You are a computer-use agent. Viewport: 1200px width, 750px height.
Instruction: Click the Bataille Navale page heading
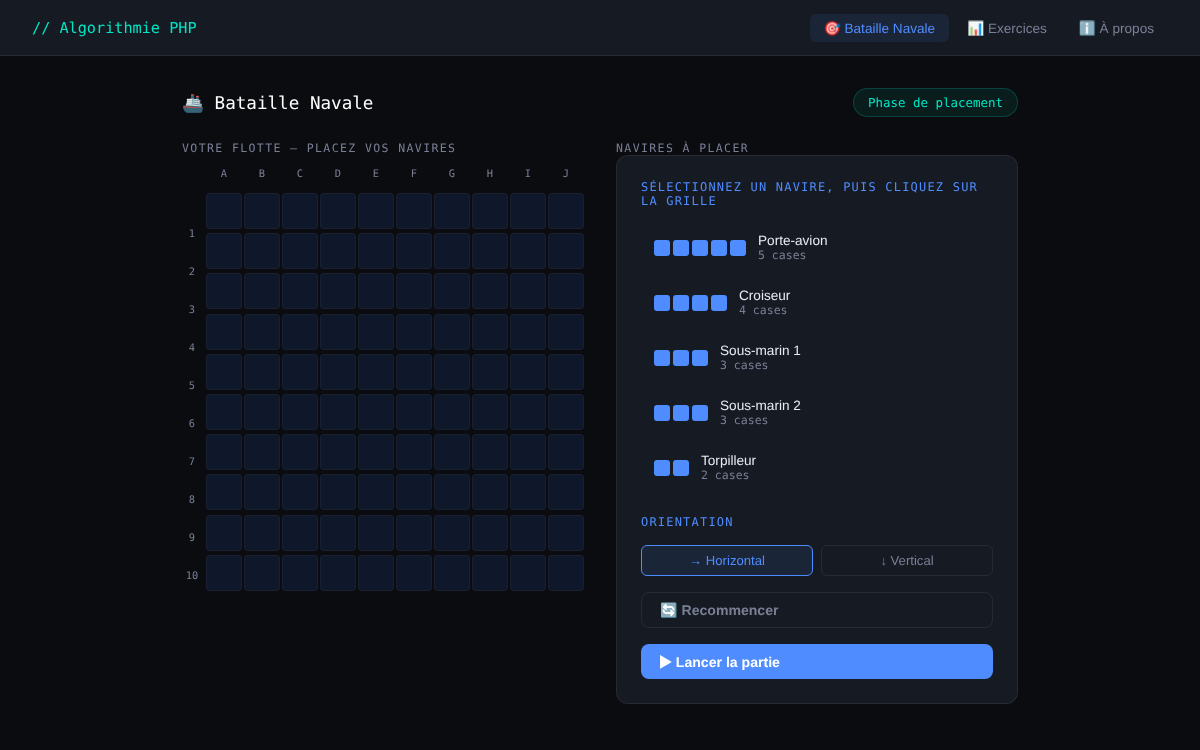click(278, 103)
